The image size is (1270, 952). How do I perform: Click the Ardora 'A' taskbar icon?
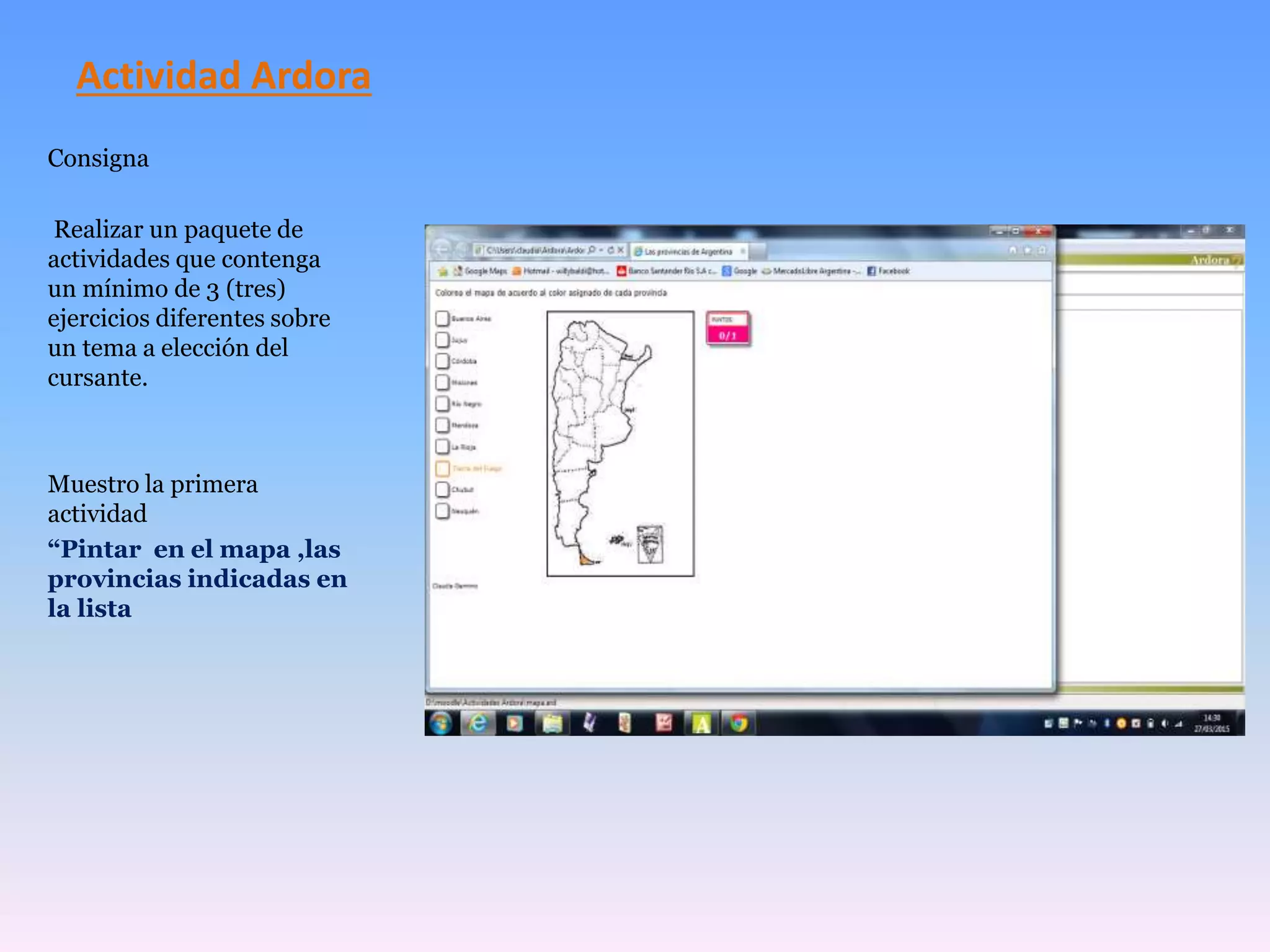[x=701, y=723]
